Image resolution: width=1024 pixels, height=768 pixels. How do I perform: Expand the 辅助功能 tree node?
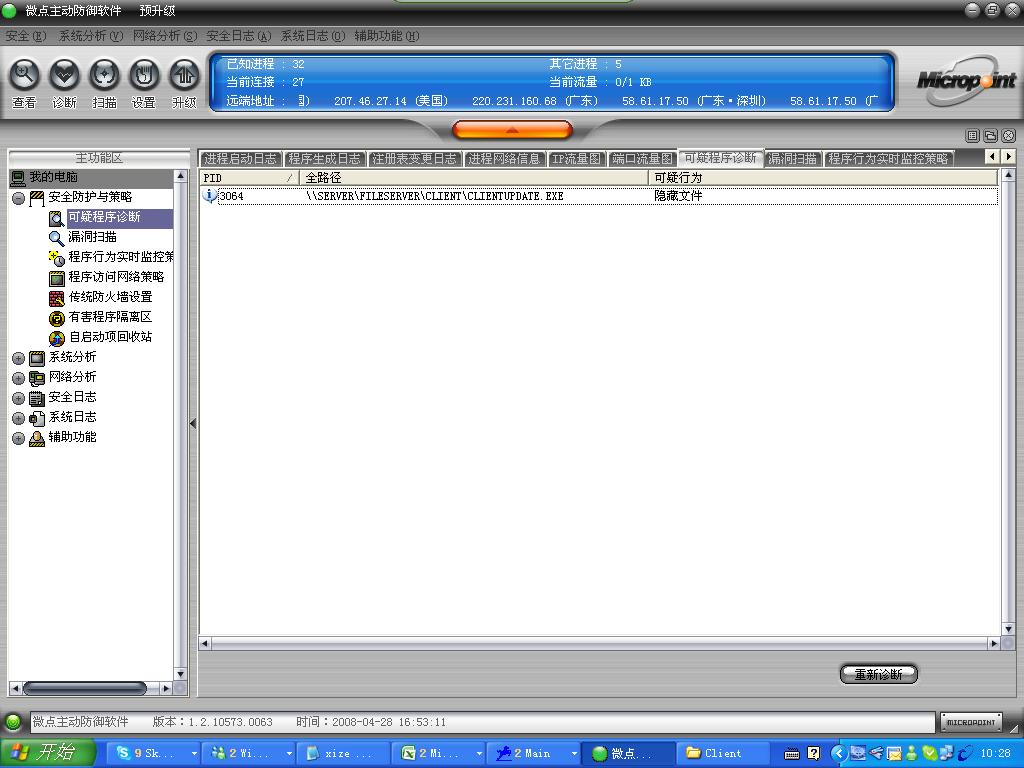tap(18, 438)
